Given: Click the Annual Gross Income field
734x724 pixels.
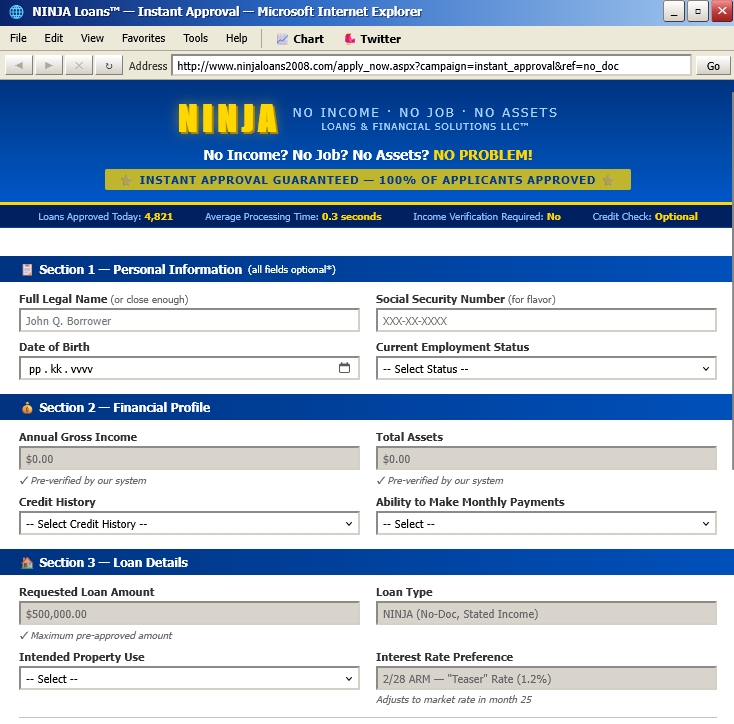Looking at the screenshot, I should (189, 459).
